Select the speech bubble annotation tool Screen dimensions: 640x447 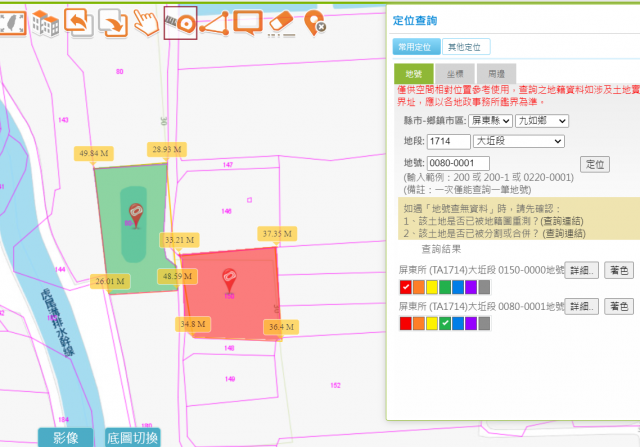click(x=248, y=21)
